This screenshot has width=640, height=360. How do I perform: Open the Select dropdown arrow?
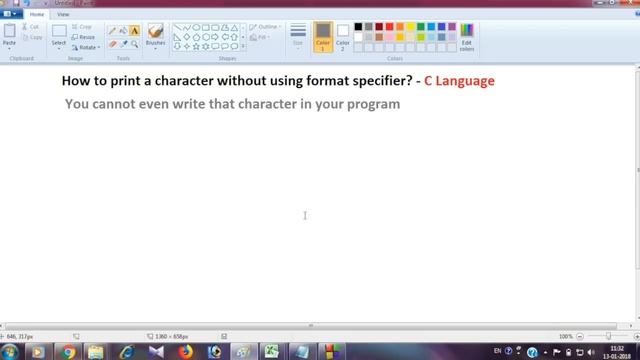pos(59,49)
